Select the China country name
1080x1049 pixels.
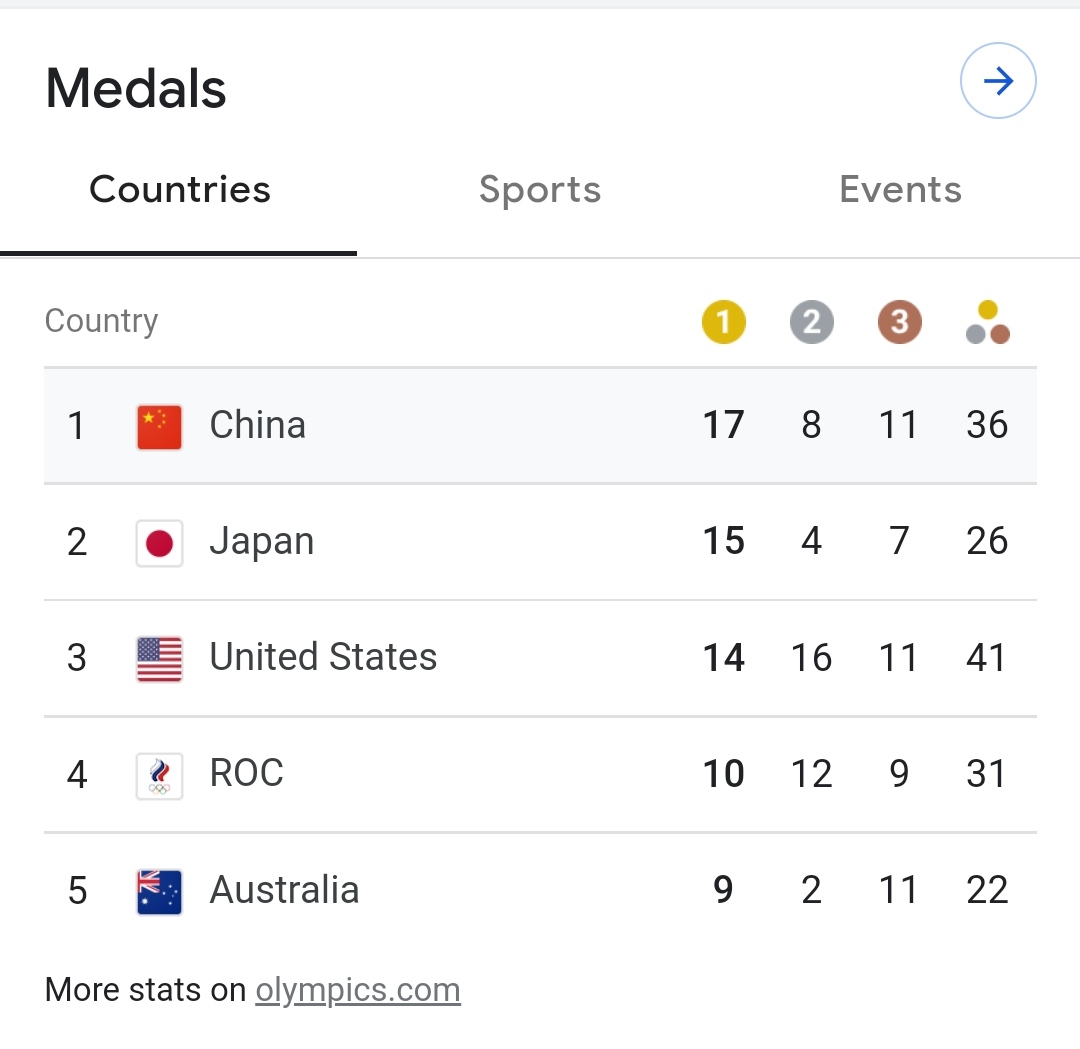pyautogui.click(x=257, y=425)
